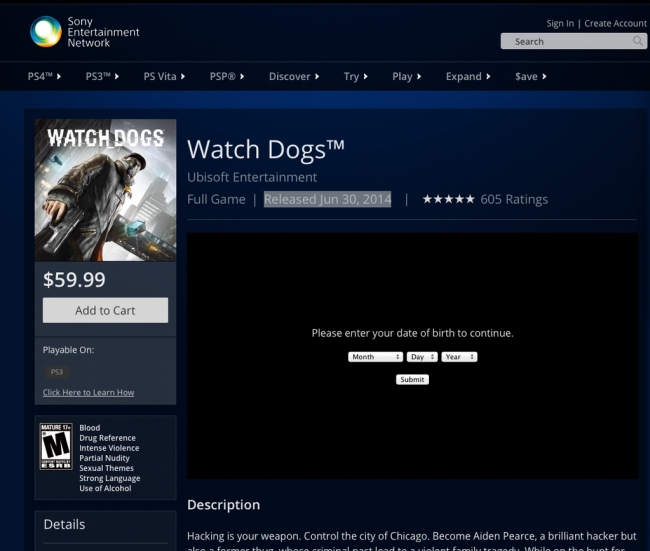Open the Month dropdown

pos(375,356)
